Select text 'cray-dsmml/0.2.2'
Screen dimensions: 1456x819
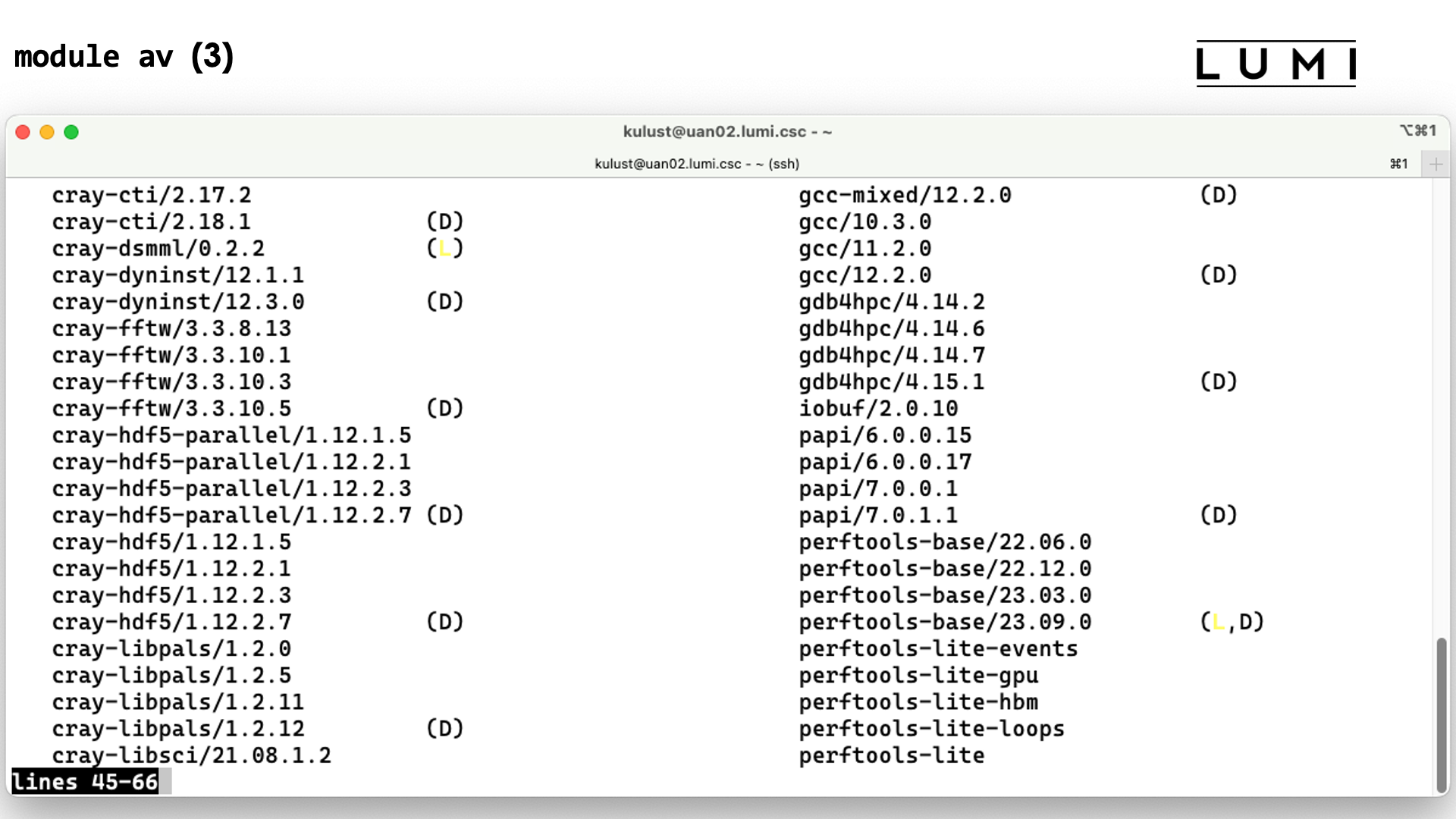(158, 249)
